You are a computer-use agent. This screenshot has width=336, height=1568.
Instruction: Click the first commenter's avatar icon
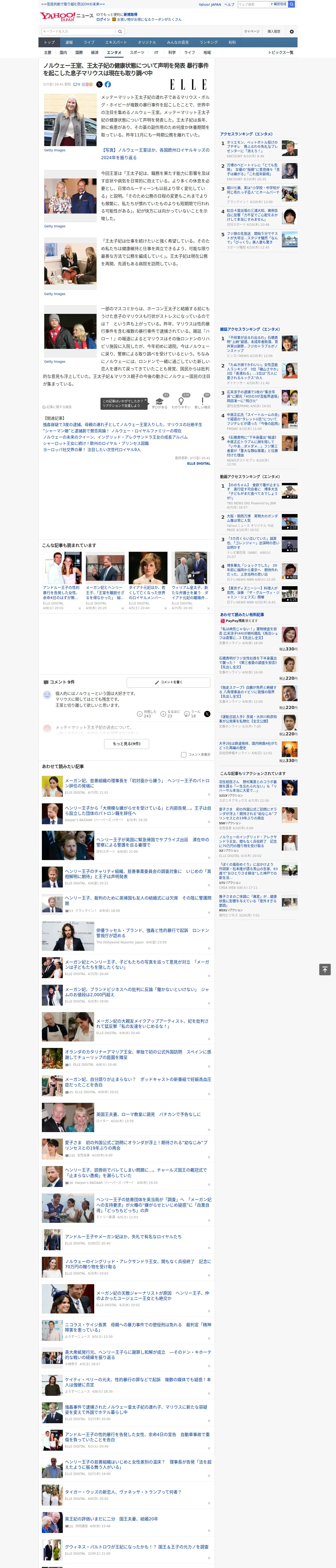pyautogui.click(x=47, y=695)
